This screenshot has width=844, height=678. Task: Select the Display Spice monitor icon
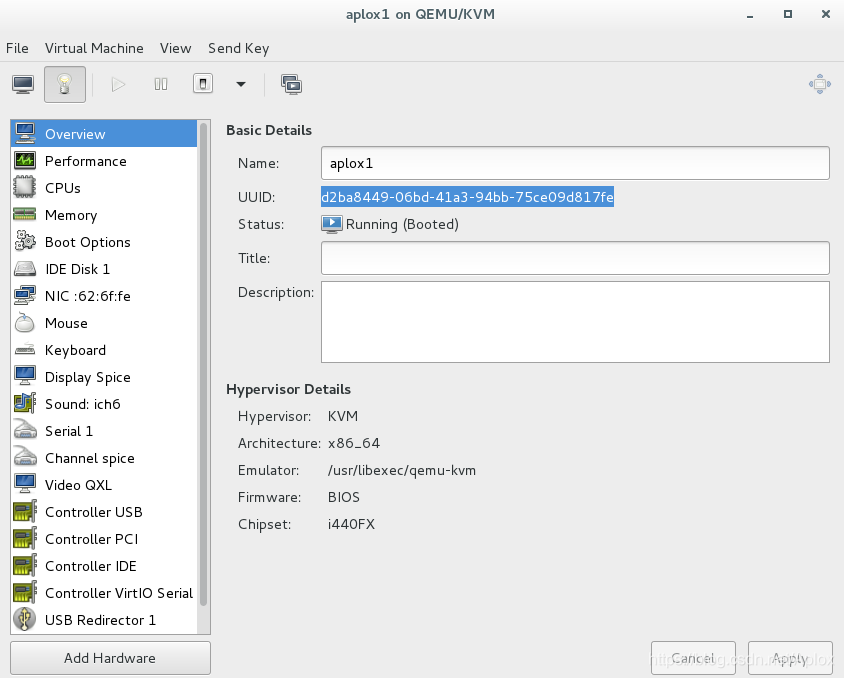[x=25, y=377]
